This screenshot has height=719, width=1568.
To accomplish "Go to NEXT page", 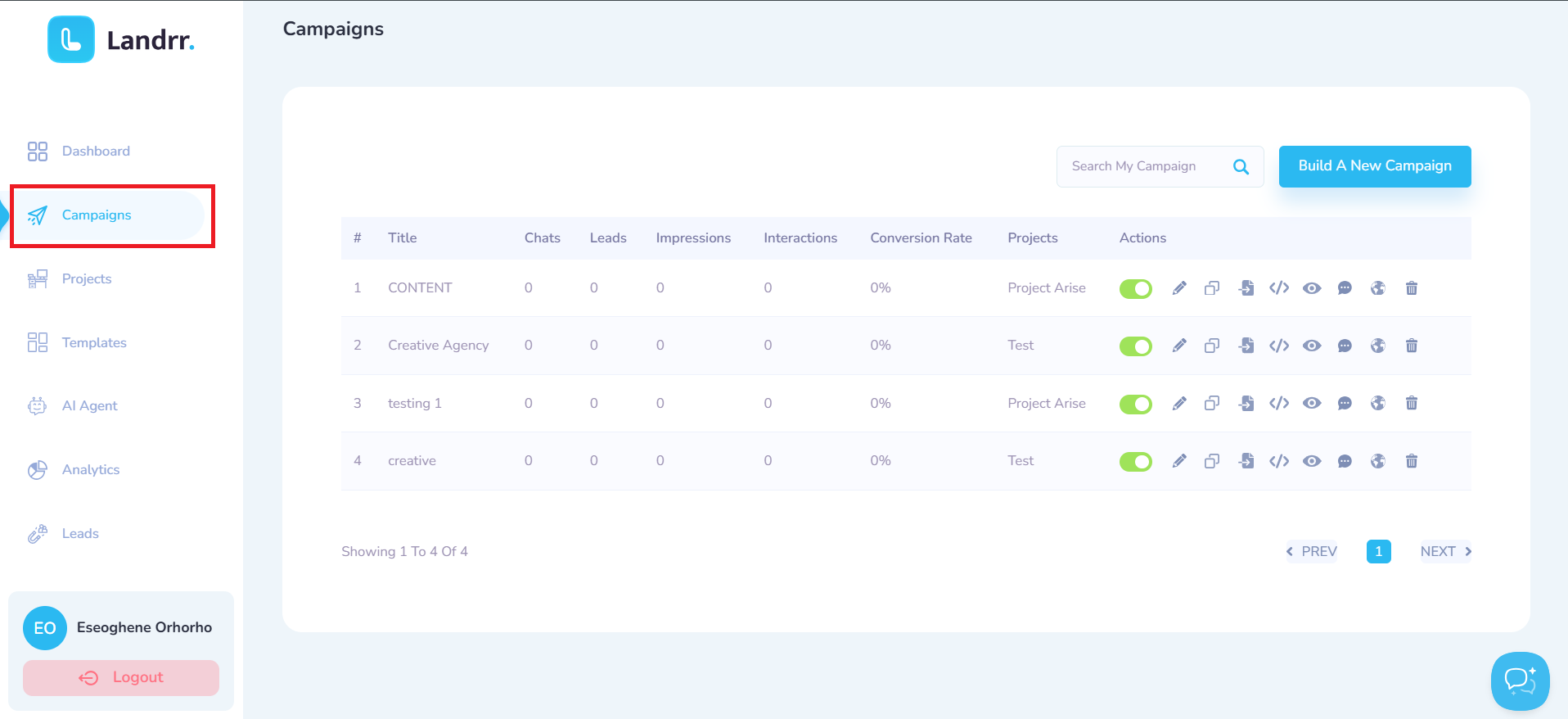I will point(1446,551).
